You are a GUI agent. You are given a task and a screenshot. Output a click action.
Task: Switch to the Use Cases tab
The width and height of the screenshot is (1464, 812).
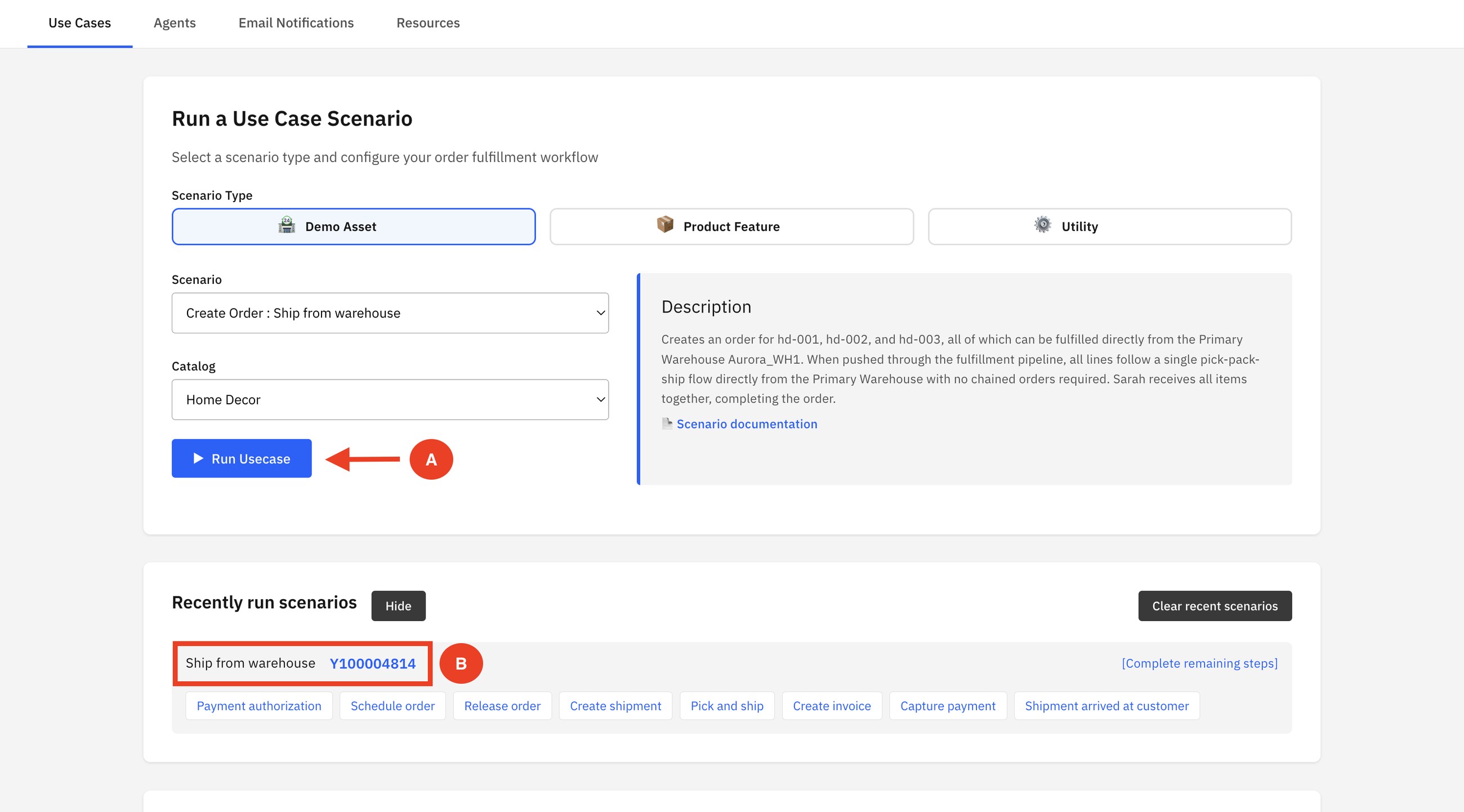(x=79, y=23)
